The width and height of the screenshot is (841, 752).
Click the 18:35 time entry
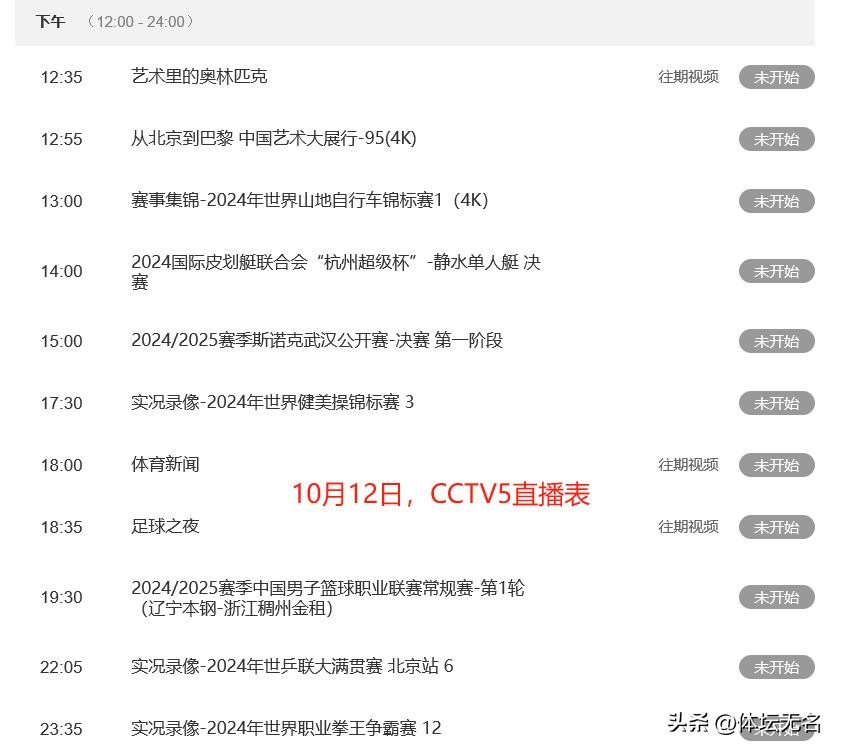[x=62, y=527]
